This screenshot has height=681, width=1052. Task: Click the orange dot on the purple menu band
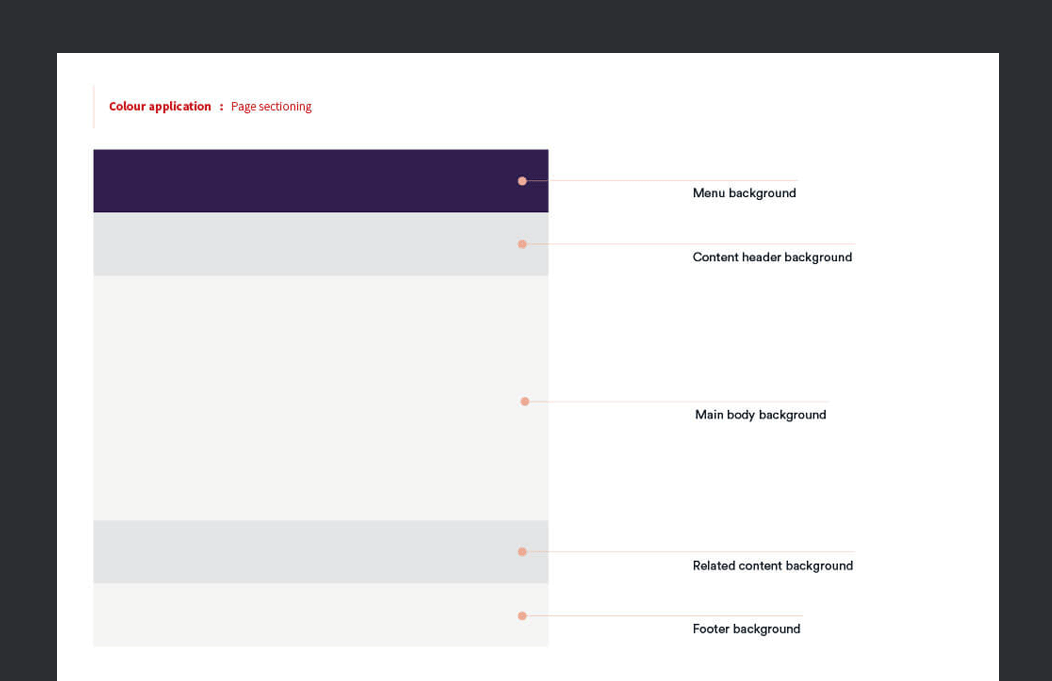(522, 181)
